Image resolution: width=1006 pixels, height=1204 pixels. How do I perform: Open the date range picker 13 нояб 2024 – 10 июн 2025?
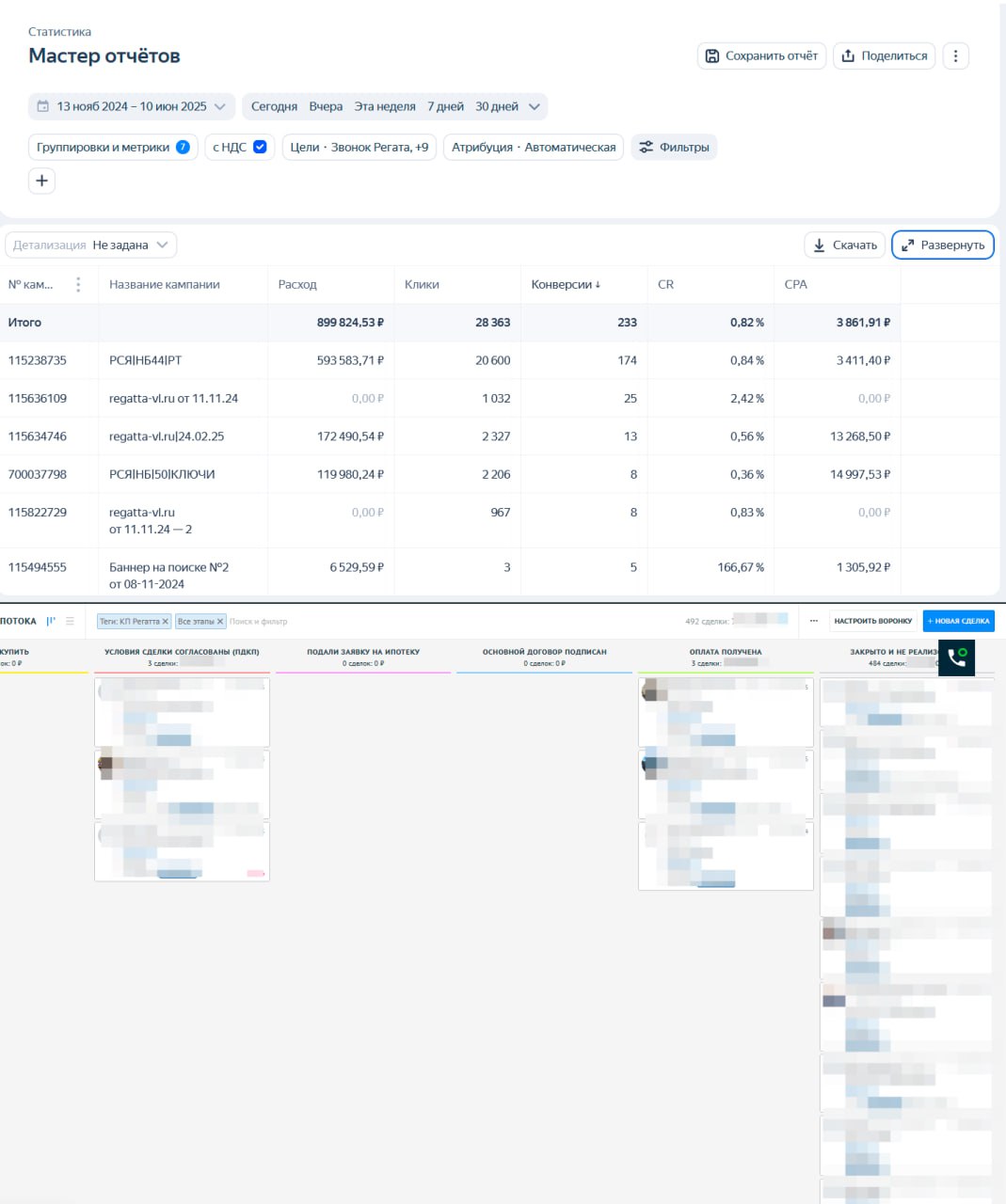[131, 107]
